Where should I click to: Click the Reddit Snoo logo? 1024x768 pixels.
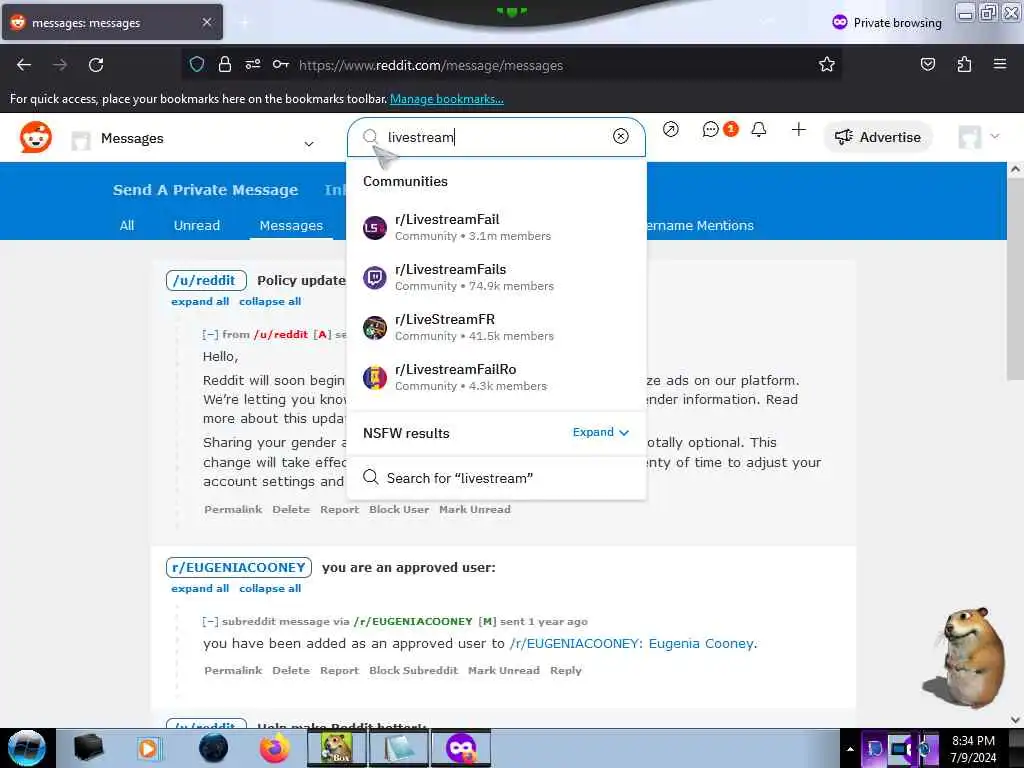35,137
